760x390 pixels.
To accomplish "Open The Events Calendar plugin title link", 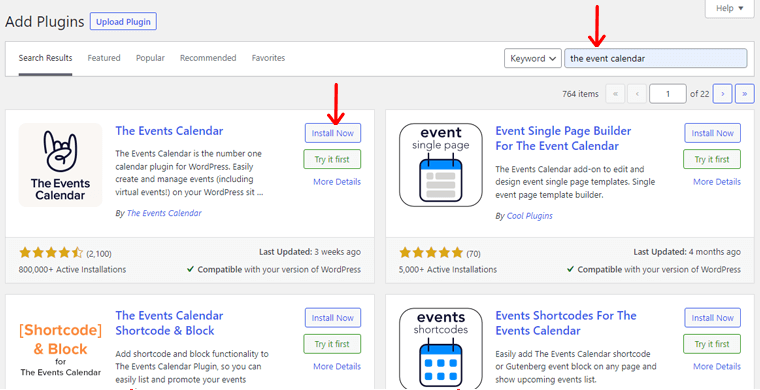I will tap(169, 131).
